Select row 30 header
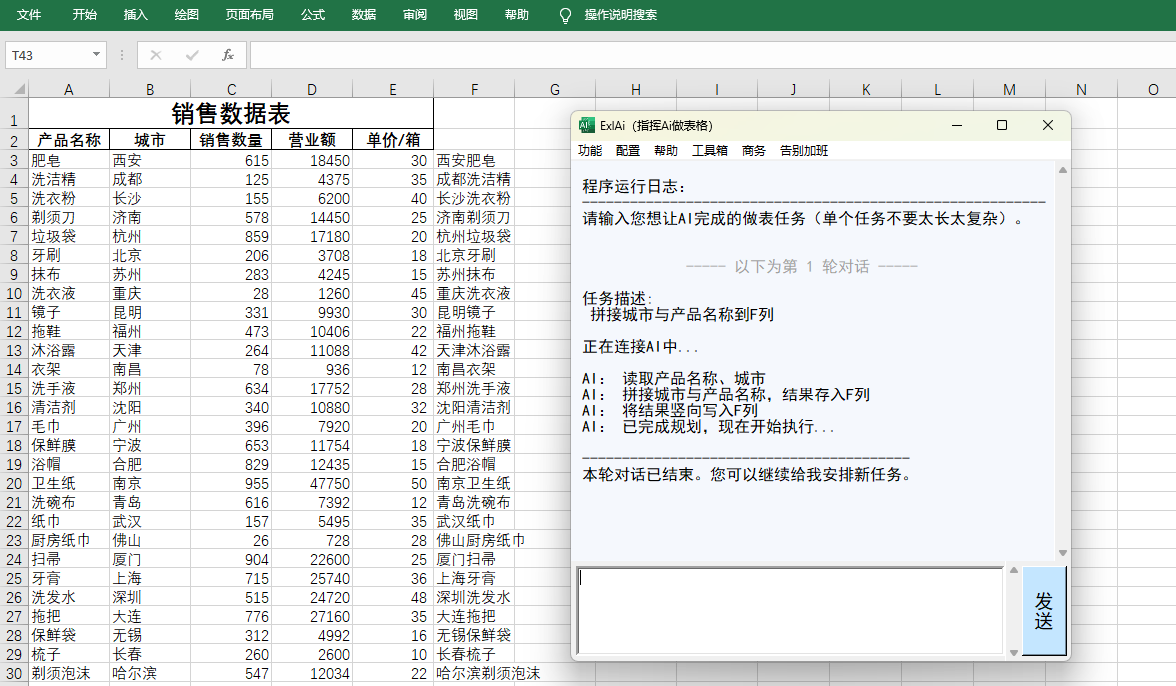 click(14, 673)
